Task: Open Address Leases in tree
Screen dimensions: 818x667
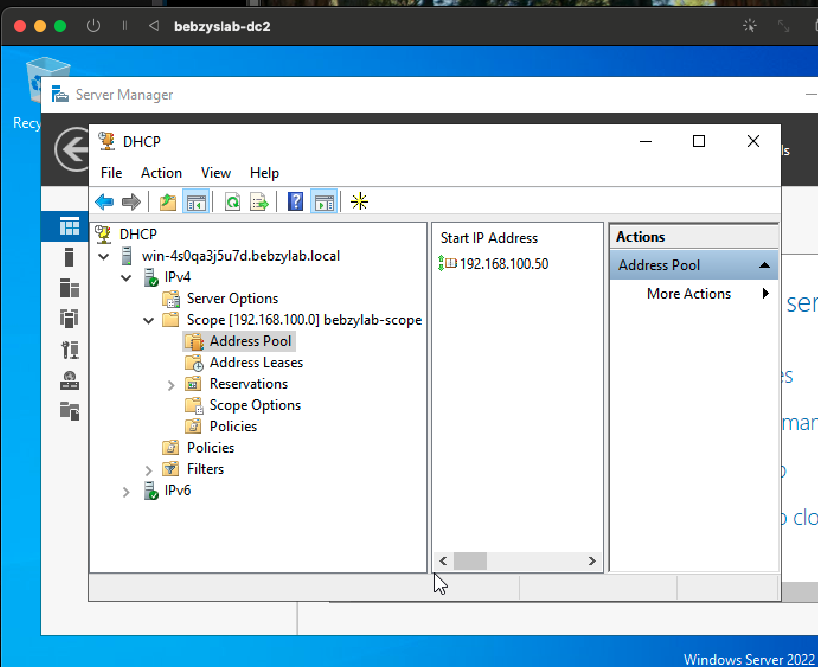Action: pos(256,362)
